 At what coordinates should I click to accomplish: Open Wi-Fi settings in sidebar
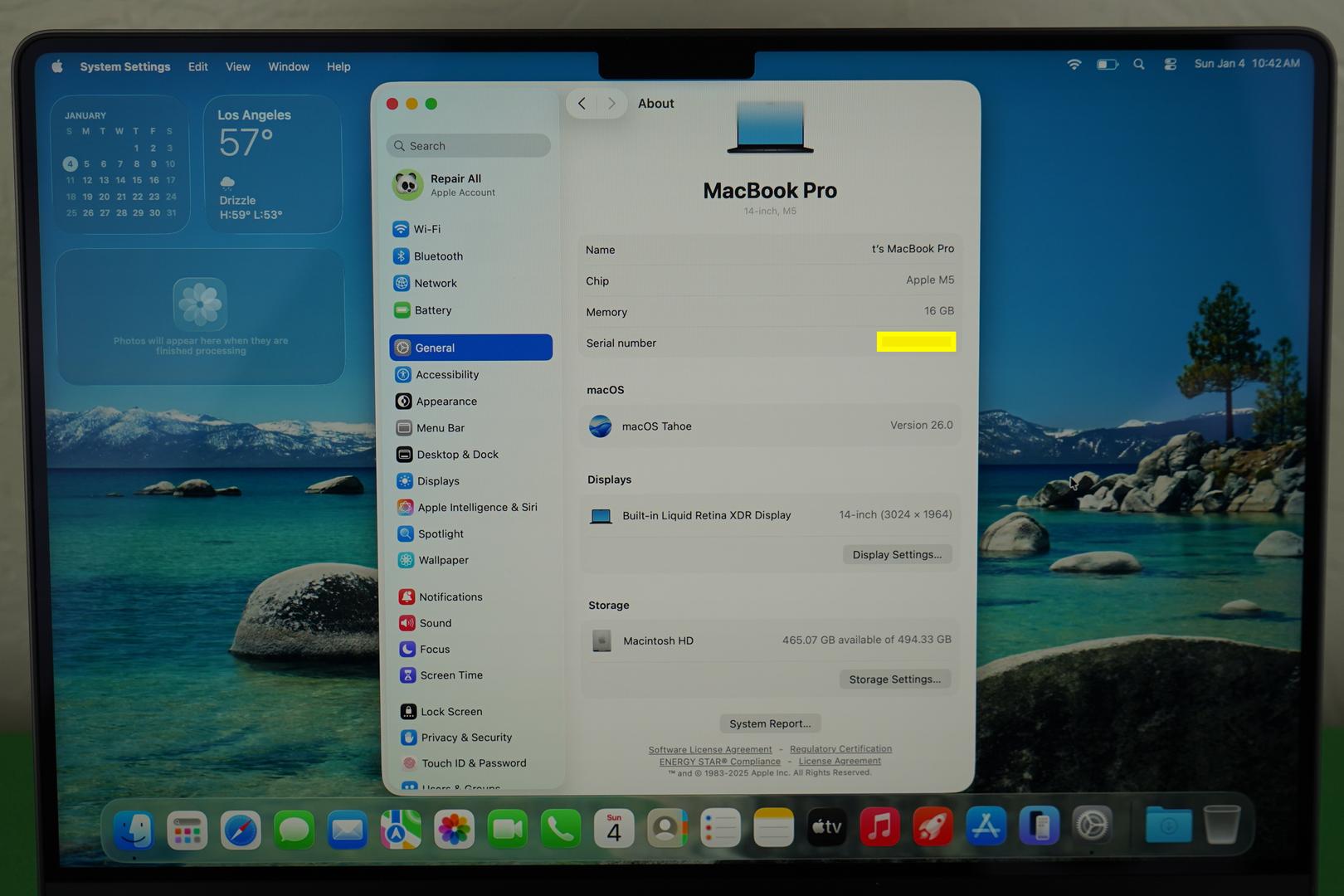(x=426, y=229)
